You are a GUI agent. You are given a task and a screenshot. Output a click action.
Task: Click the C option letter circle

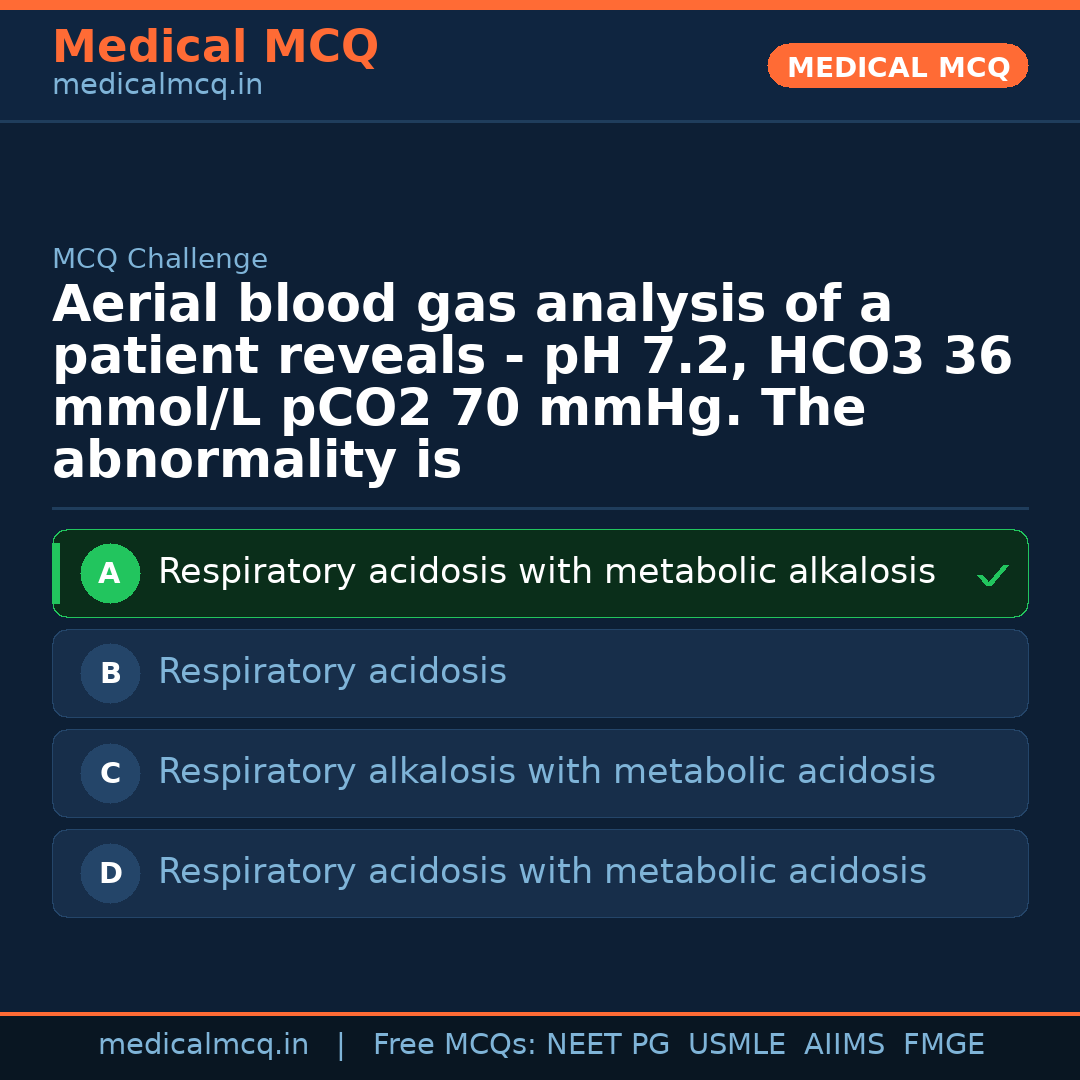point(110,774)
